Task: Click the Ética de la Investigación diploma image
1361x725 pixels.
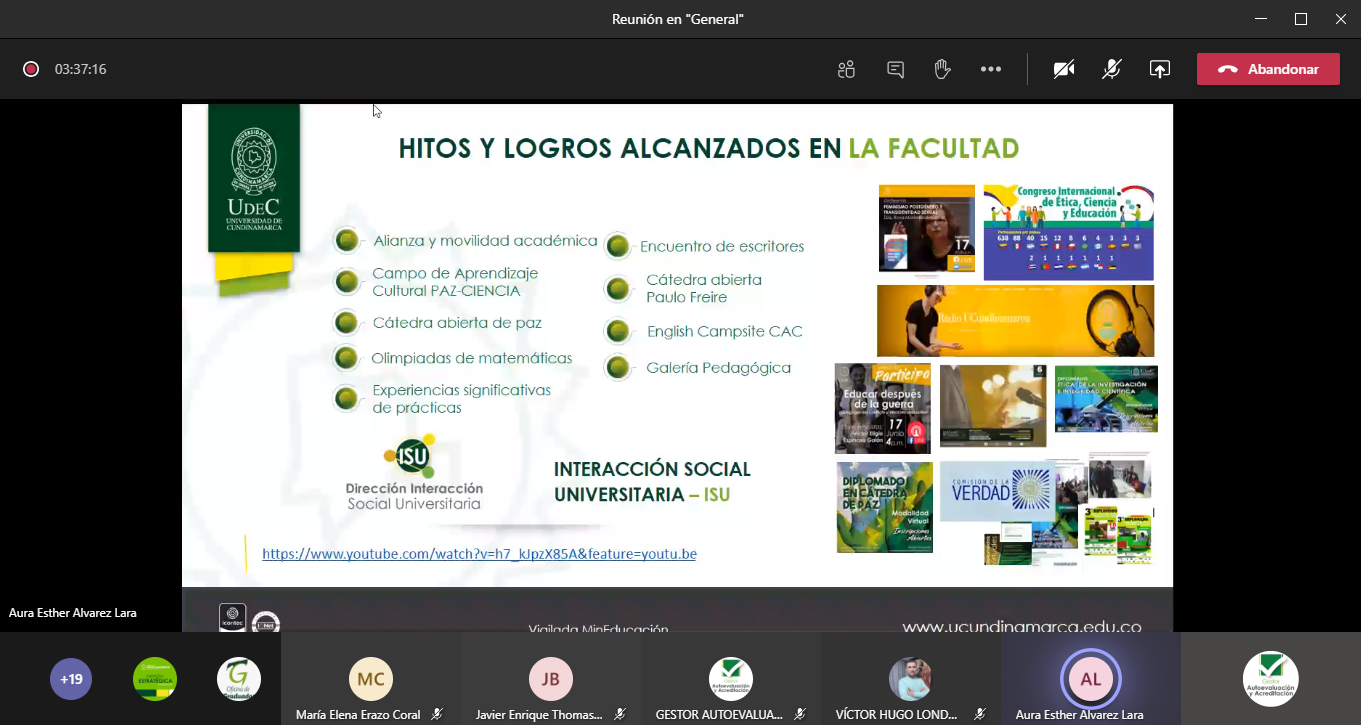Action: pyautogui.click(x=1106, y=399)
